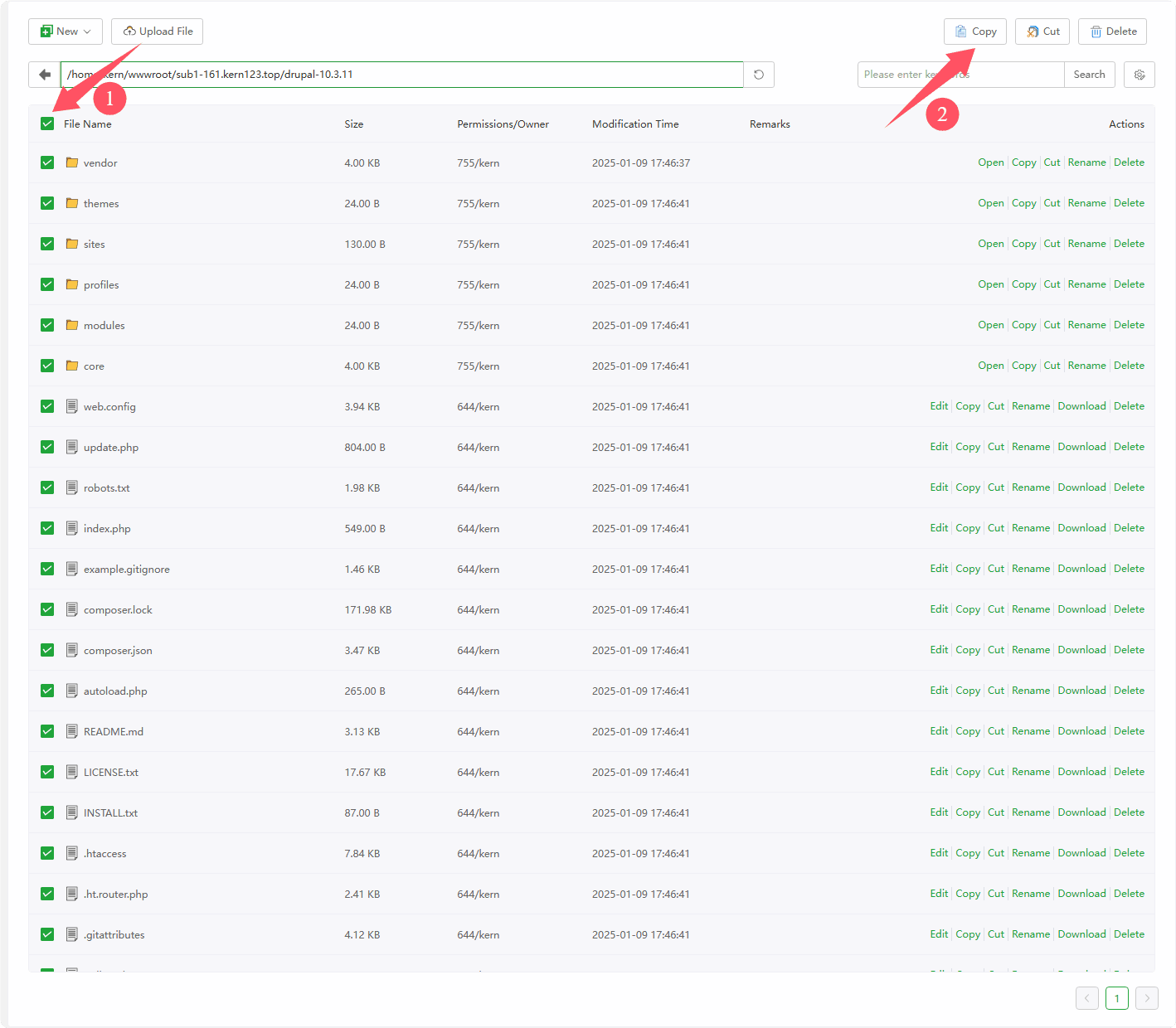
Task: Click the profiles folder name
Action: (101, 284)
